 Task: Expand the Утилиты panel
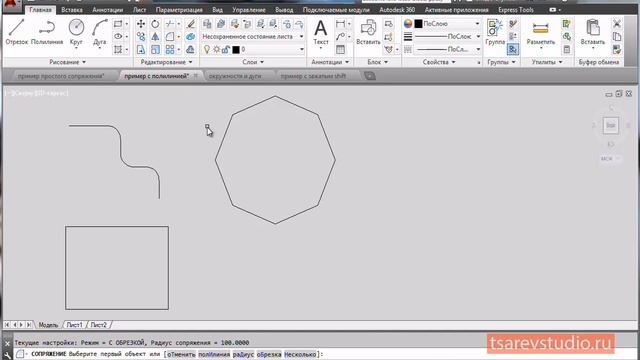point(547,62)
